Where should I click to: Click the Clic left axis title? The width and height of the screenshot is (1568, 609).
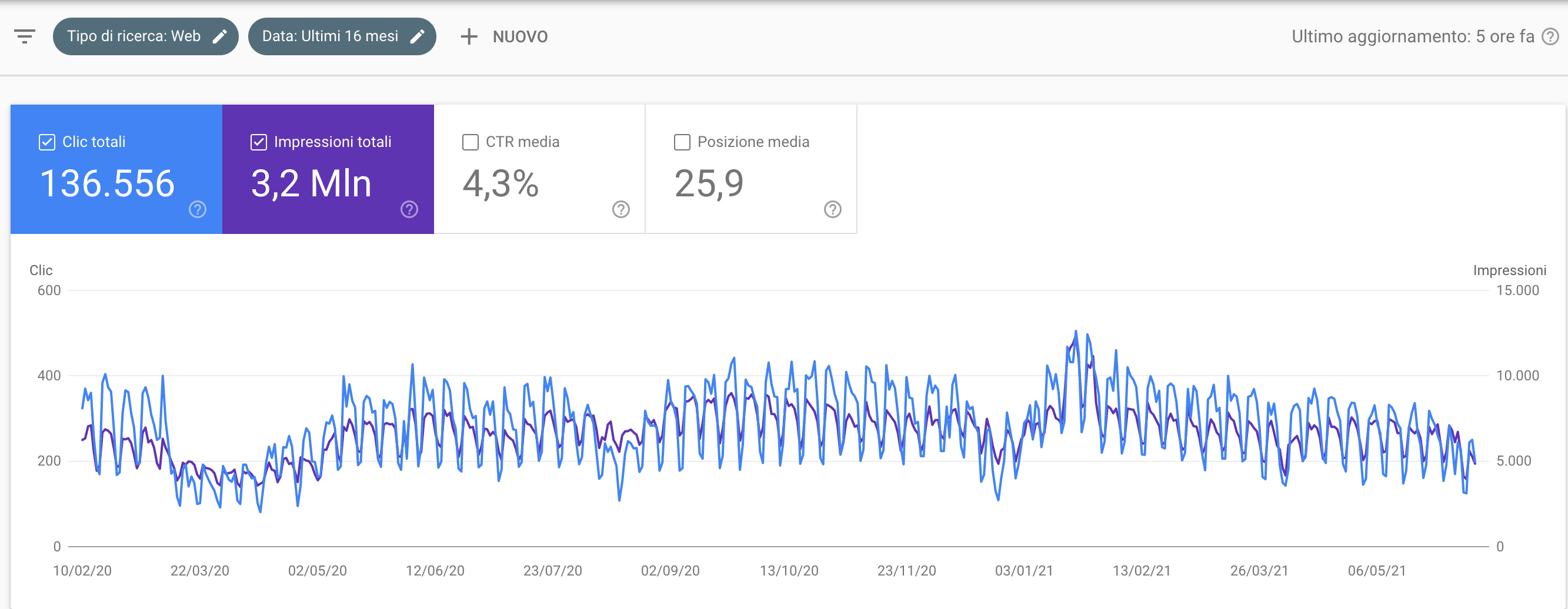41,270
